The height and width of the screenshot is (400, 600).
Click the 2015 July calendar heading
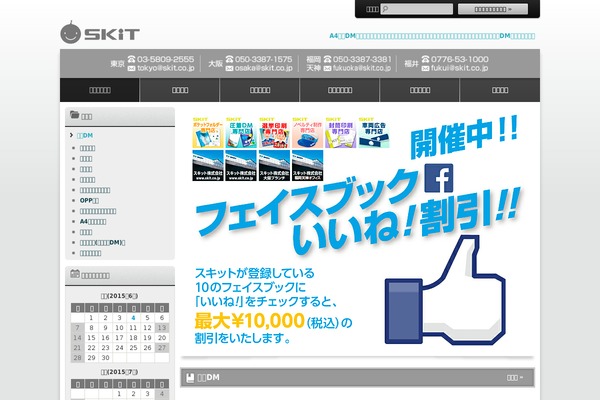(119, 372)
